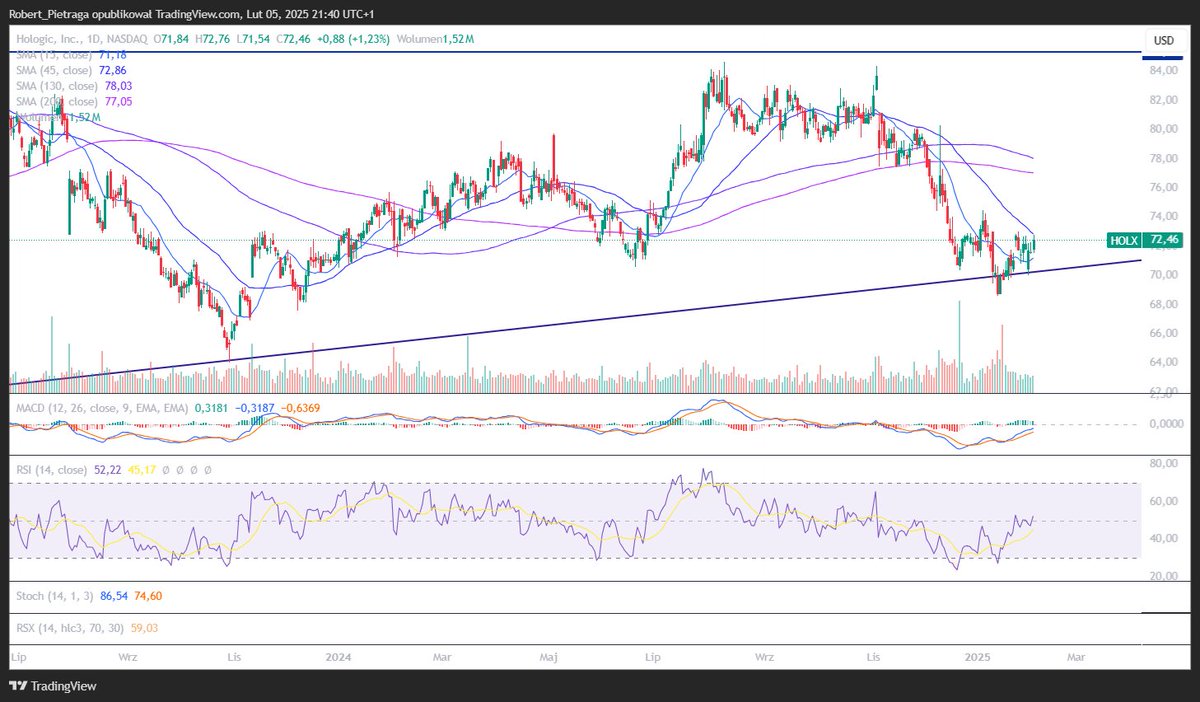The image size is (1200, 702).
Task: Select the MACD (12, 26, close, 9, EMA, EMA) legend
Action: [x=100, y=409]
